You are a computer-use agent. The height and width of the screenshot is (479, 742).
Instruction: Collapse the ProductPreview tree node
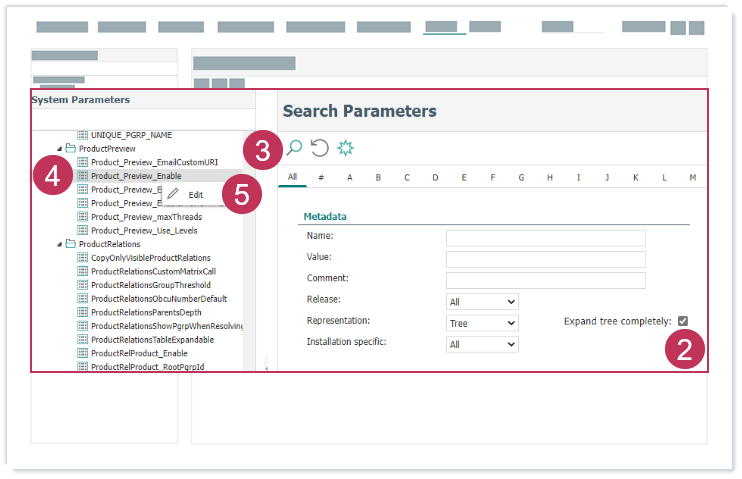(59, 148)
